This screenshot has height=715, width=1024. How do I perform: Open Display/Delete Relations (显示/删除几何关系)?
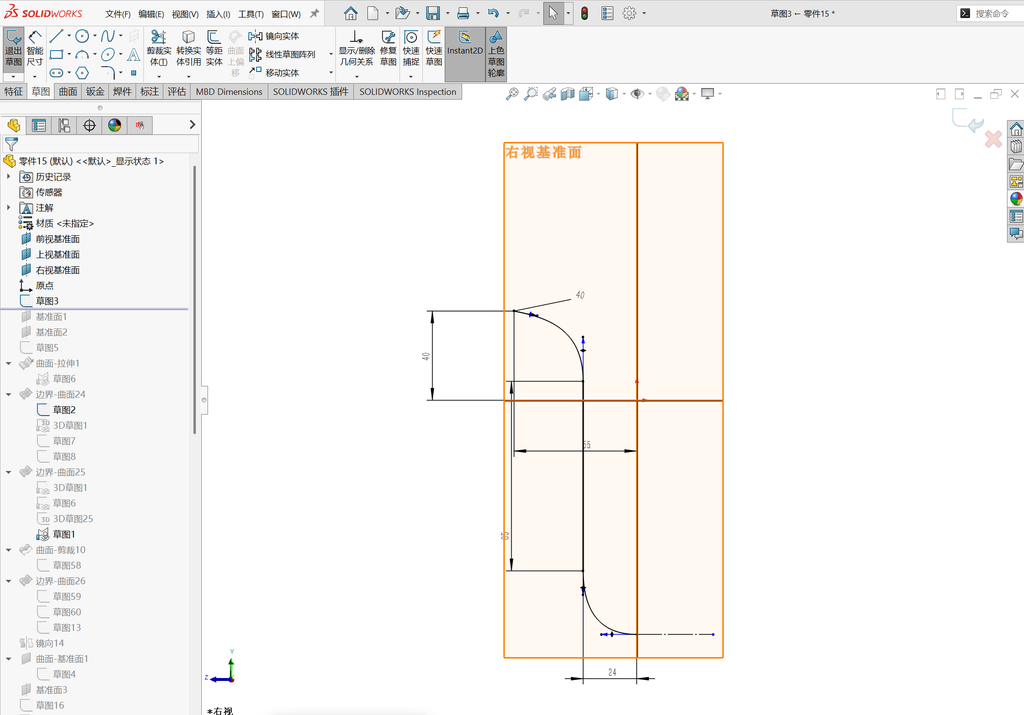356,49
